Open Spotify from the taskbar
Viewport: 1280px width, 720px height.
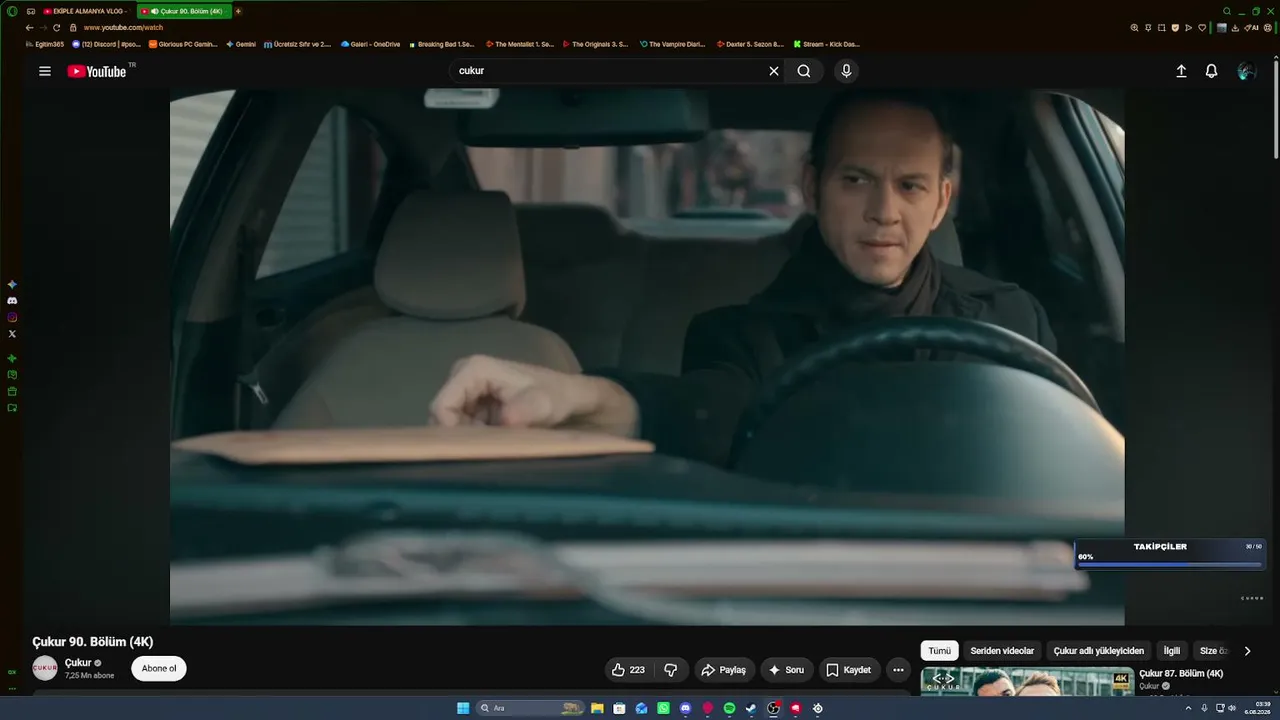729,708
